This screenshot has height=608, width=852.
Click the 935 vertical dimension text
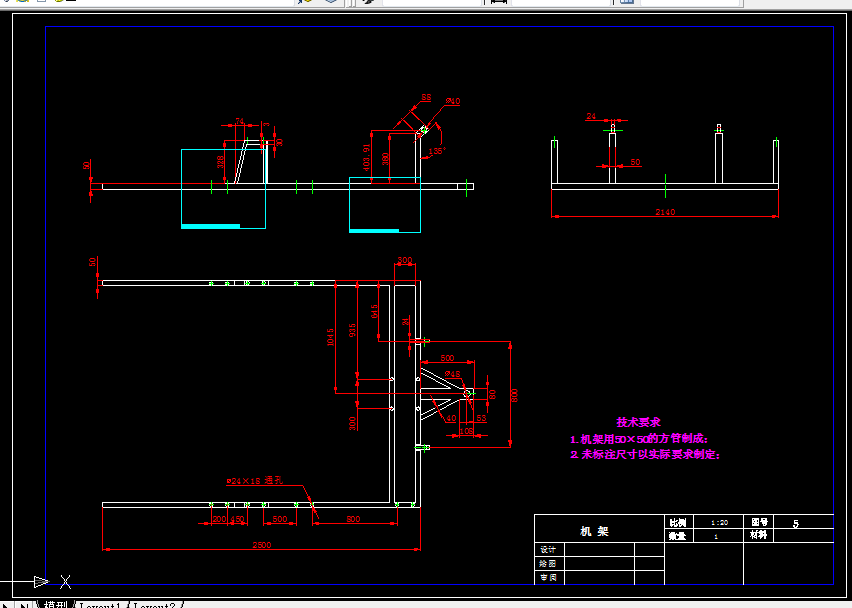352,330
